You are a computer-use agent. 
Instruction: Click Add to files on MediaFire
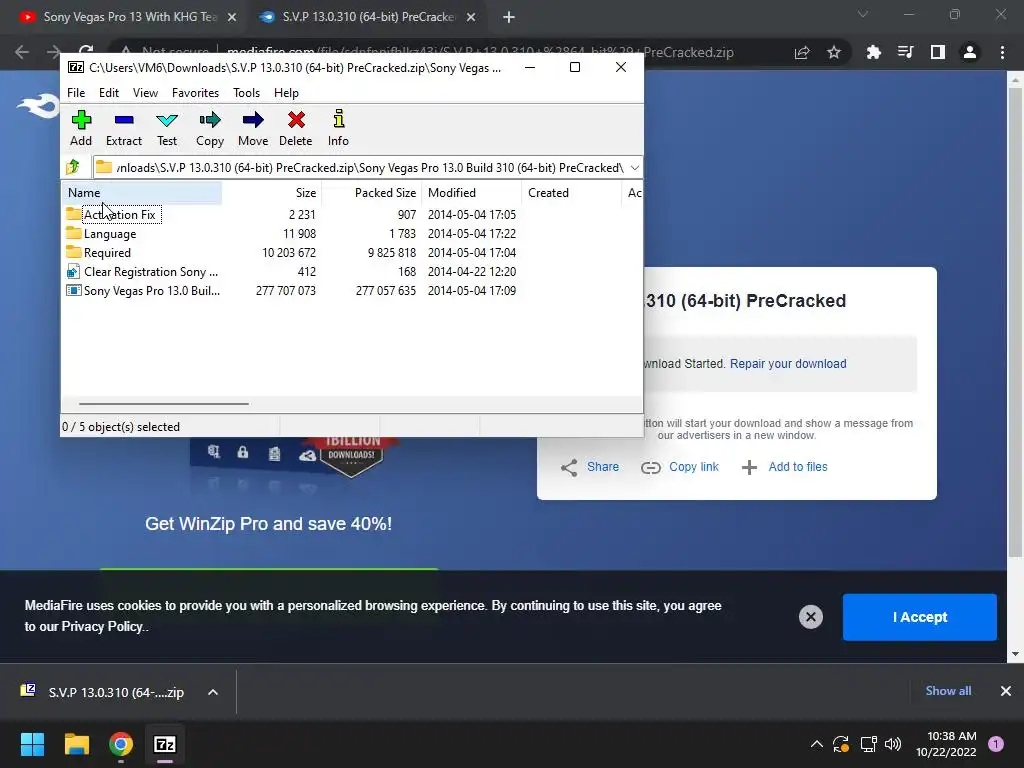785,467
